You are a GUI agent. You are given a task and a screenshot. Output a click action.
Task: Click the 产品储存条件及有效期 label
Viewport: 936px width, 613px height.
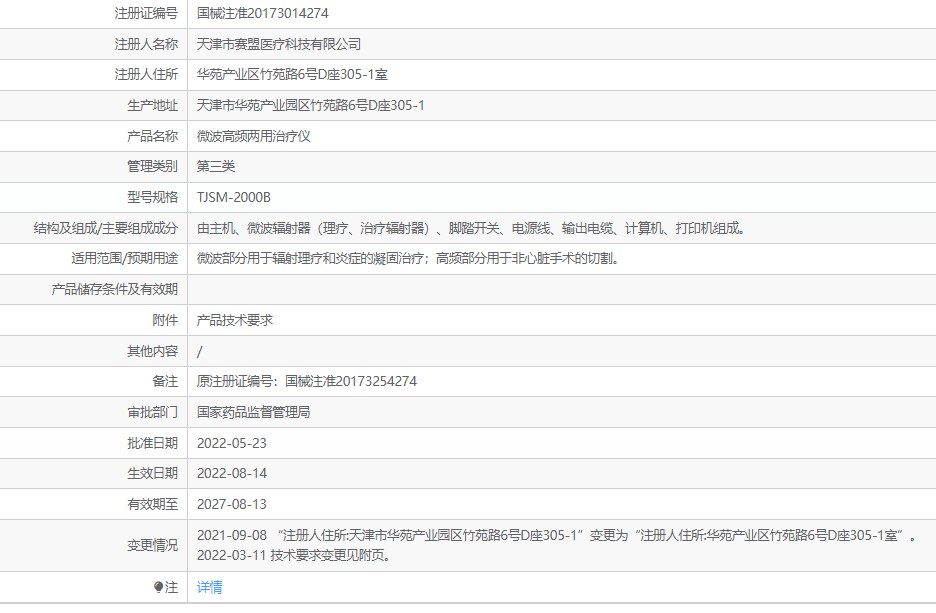(115, 289)
